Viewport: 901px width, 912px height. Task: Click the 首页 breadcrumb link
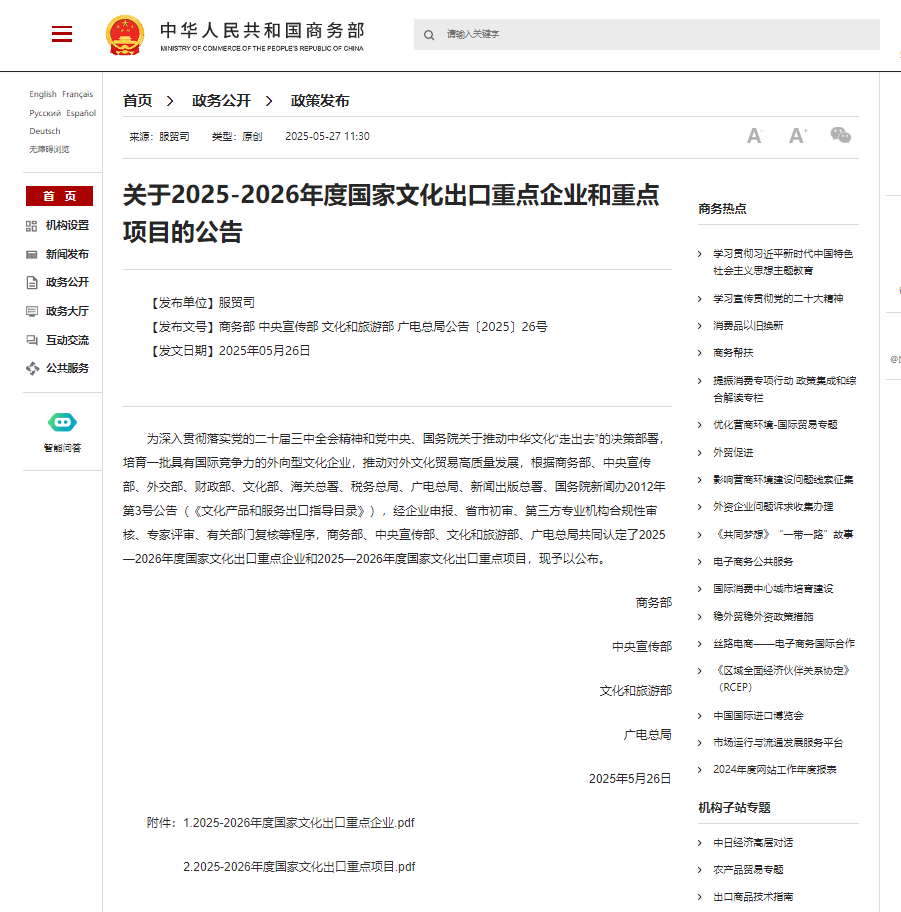(x=136, y=100)
